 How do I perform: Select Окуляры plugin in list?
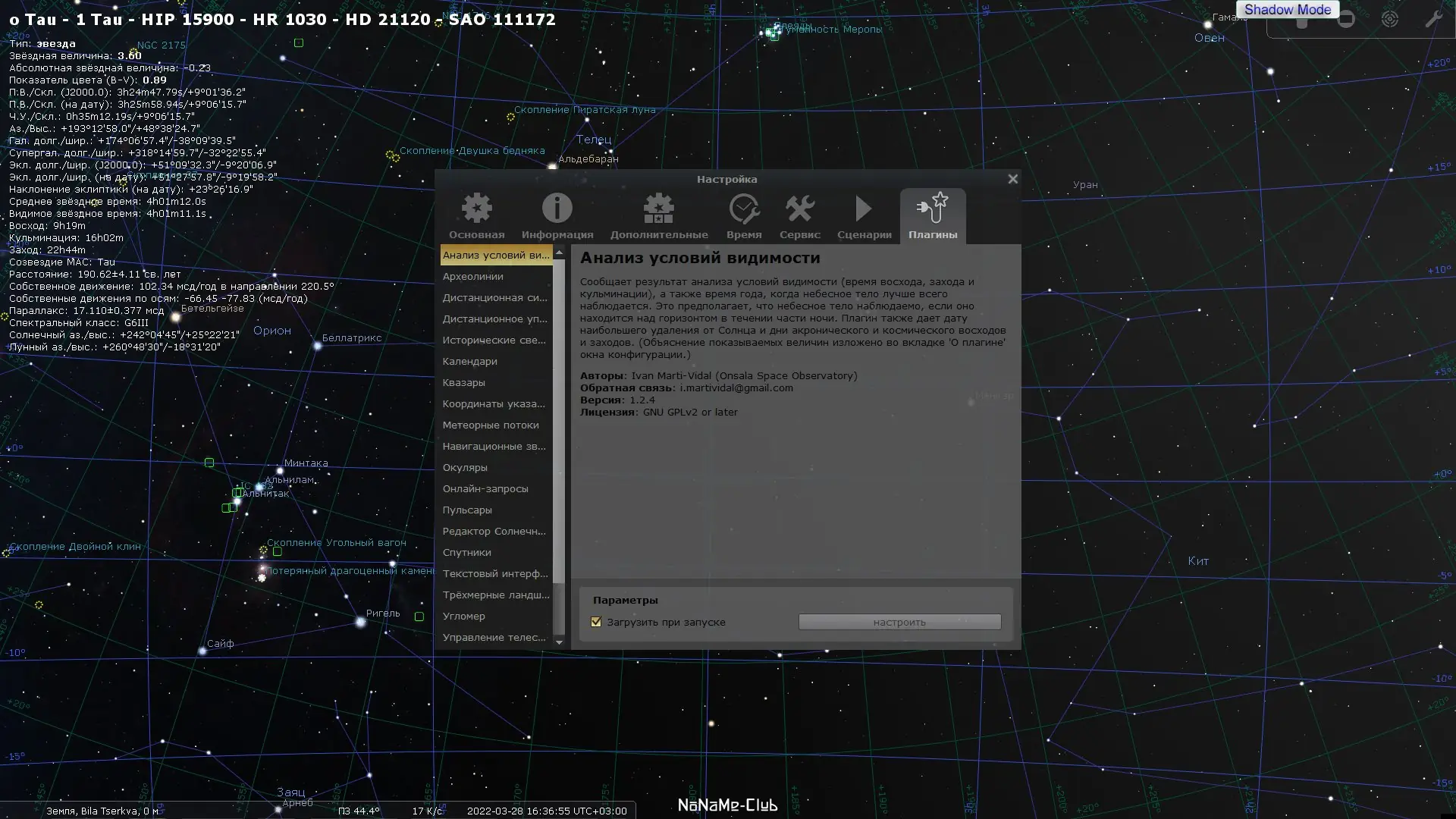[x=465, y=467]
